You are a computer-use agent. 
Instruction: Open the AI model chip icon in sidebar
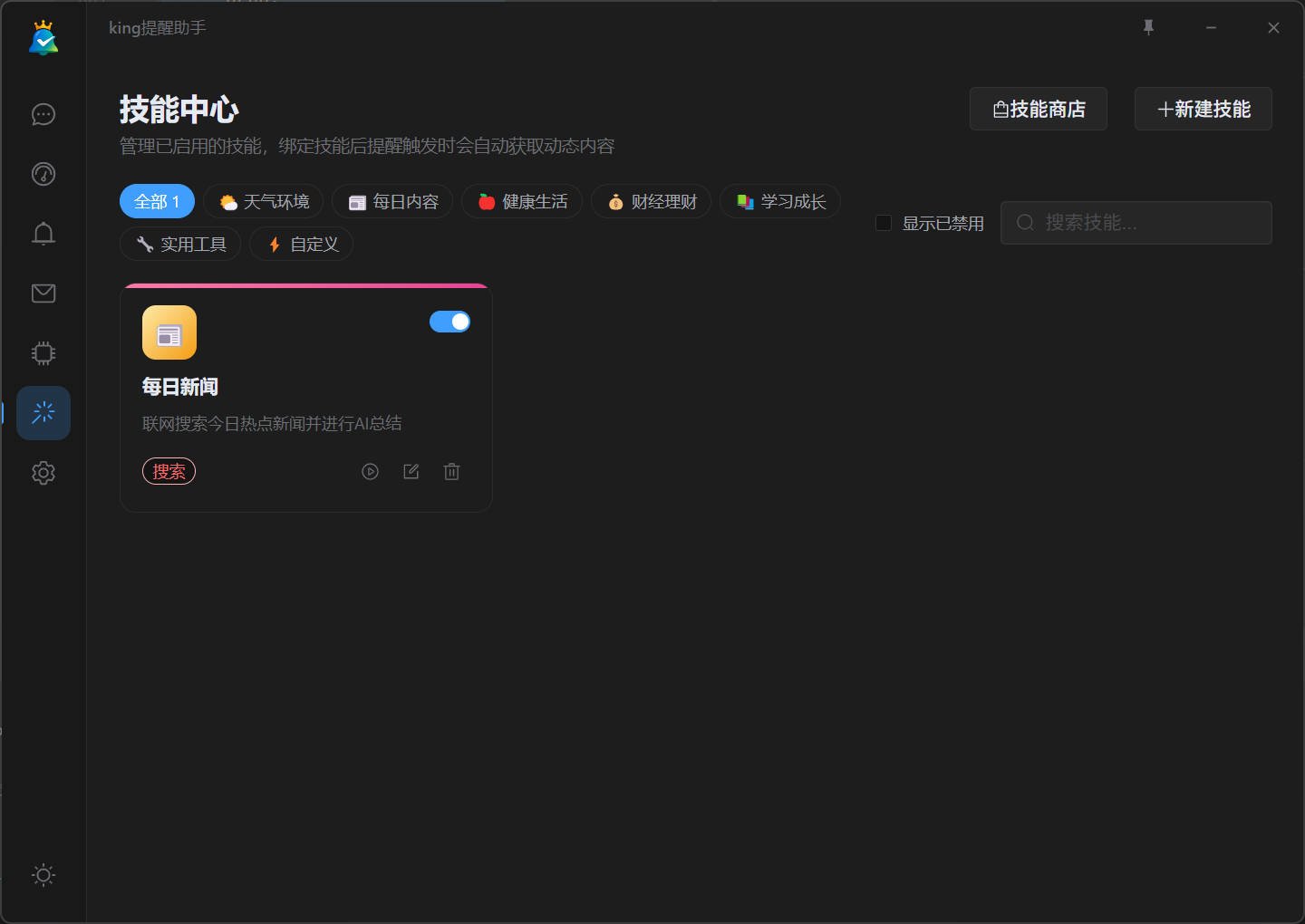coord(43,353)
